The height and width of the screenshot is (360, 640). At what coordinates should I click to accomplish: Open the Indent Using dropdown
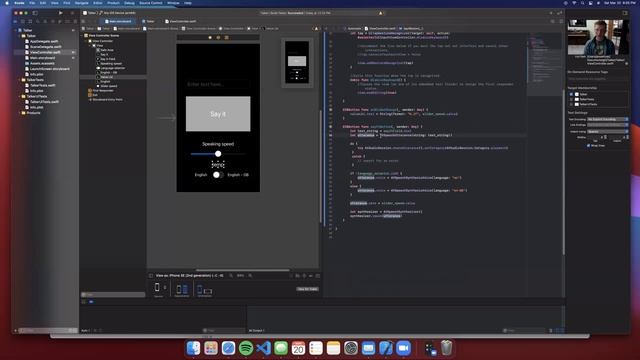(608, 131)
